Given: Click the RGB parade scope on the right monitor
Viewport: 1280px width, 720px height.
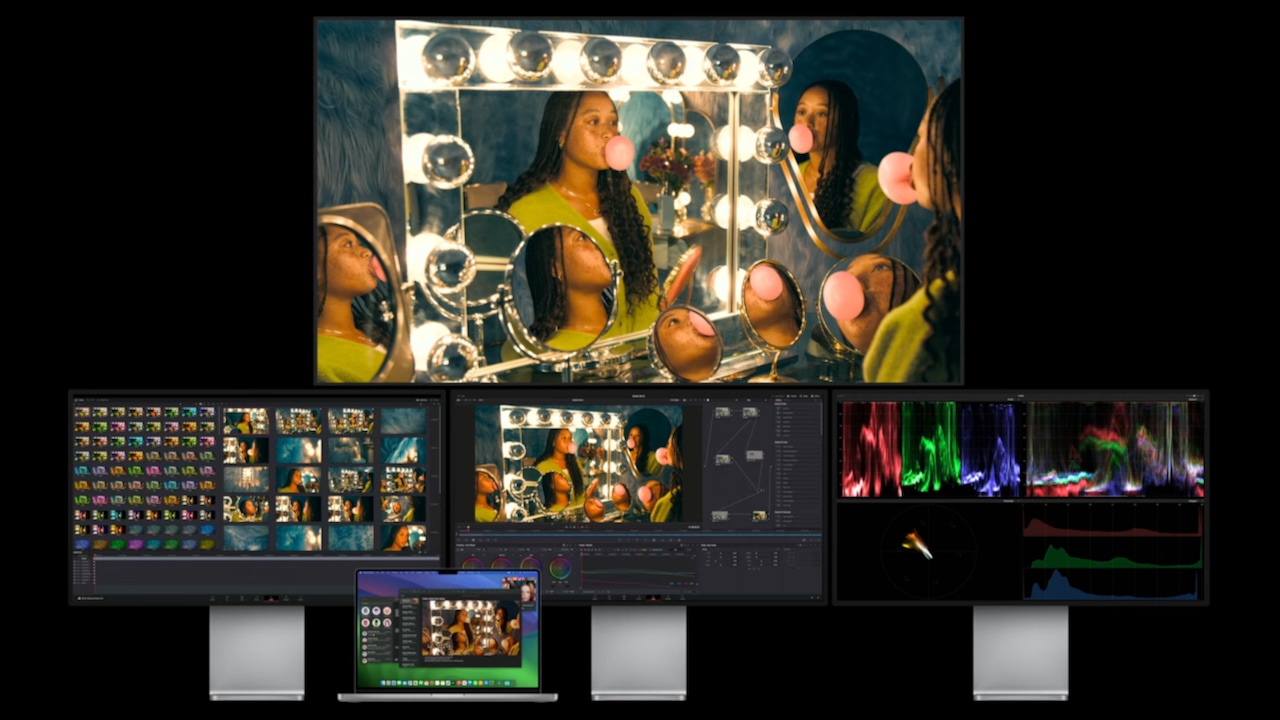Looking at the screenshot, I should (x=930, y=449).
